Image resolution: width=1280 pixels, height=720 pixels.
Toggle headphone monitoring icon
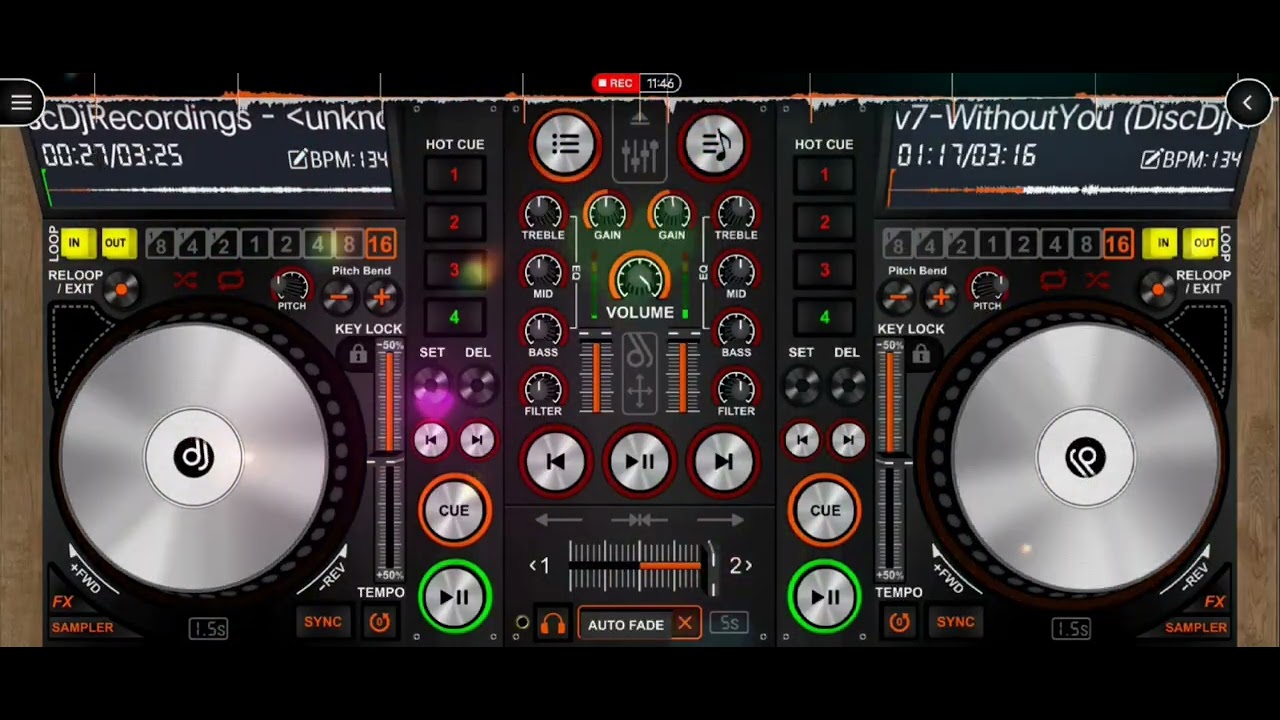(553, 624)
